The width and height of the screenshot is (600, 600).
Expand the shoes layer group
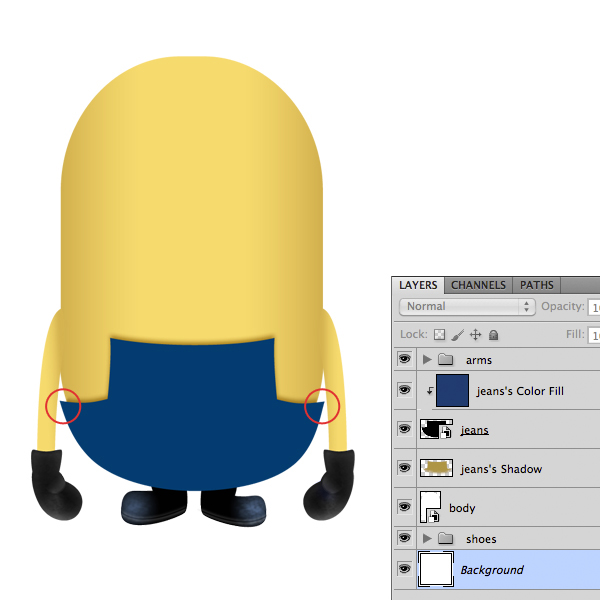click(x=428, y=539)
